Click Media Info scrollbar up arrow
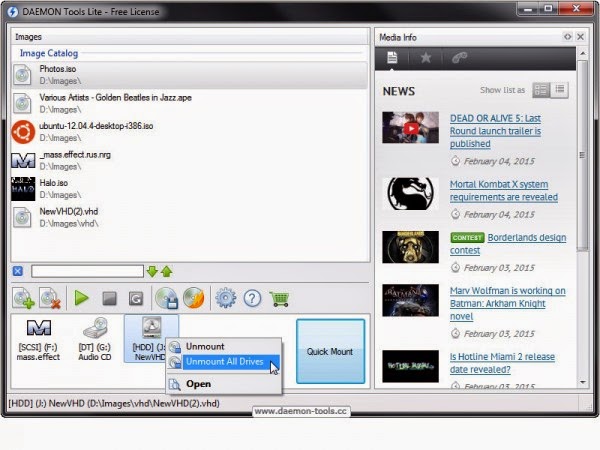Viewport: 600px width, 450px height. tap(582, 53)
